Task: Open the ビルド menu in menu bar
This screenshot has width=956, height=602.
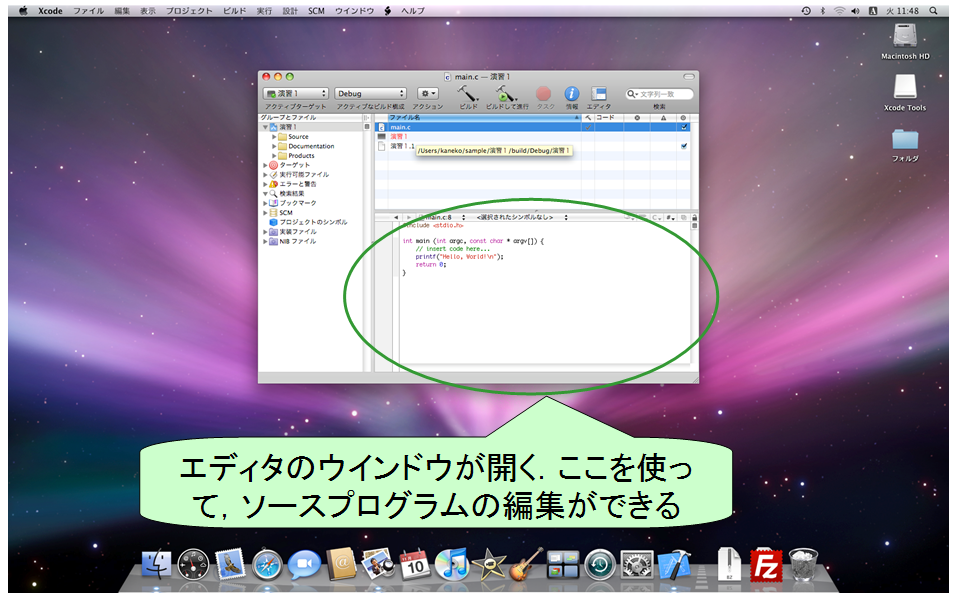Action: [x=234, y=11]
